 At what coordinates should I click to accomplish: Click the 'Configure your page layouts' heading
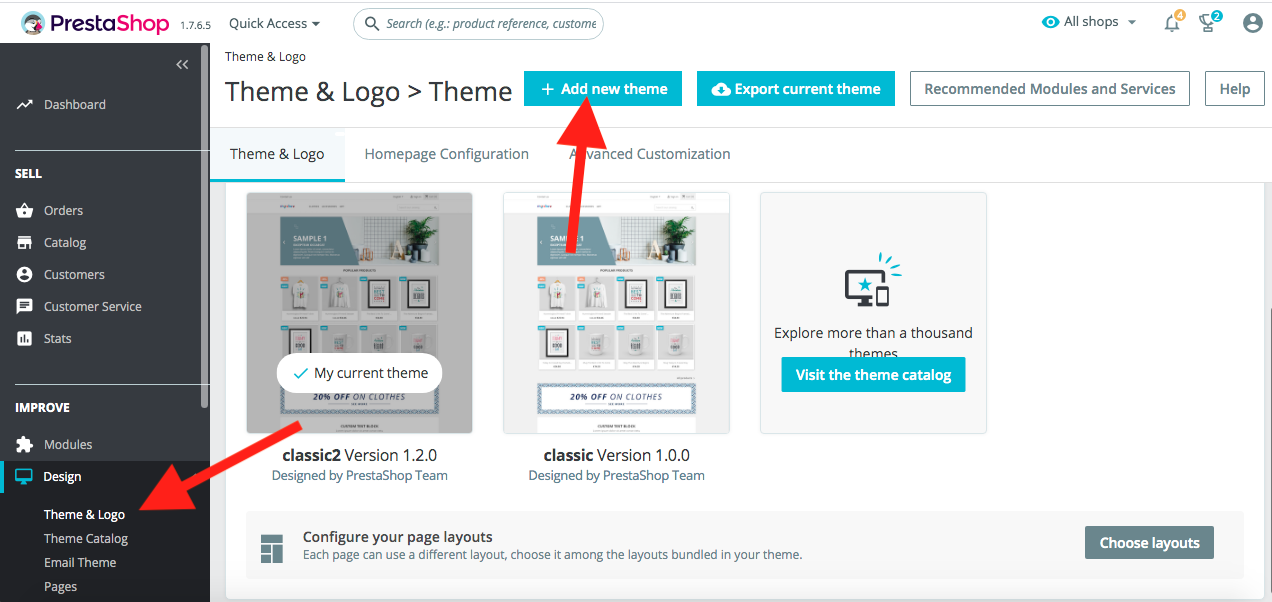tap(397, 536)
